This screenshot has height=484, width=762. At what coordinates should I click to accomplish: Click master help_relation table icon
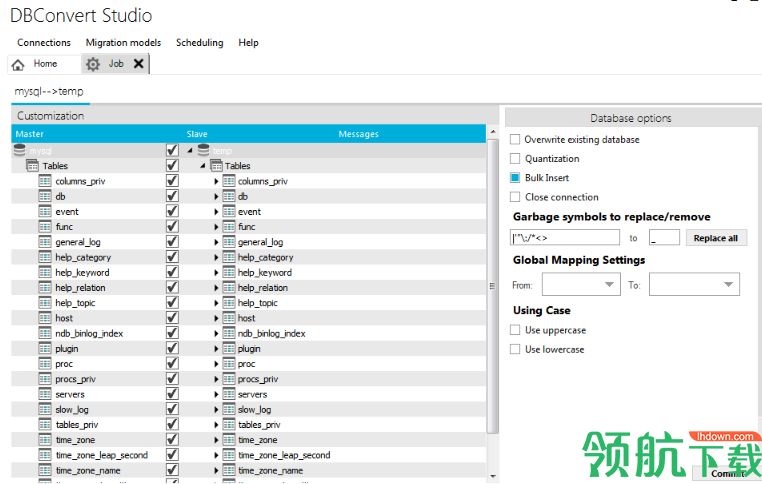click(x=45, y=288)
